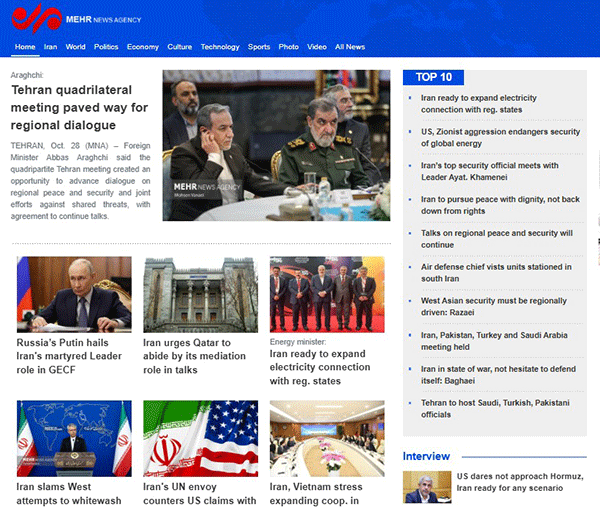The image size is (600, 507).
Task: Open the Photo section
Action: pos(289,47)
